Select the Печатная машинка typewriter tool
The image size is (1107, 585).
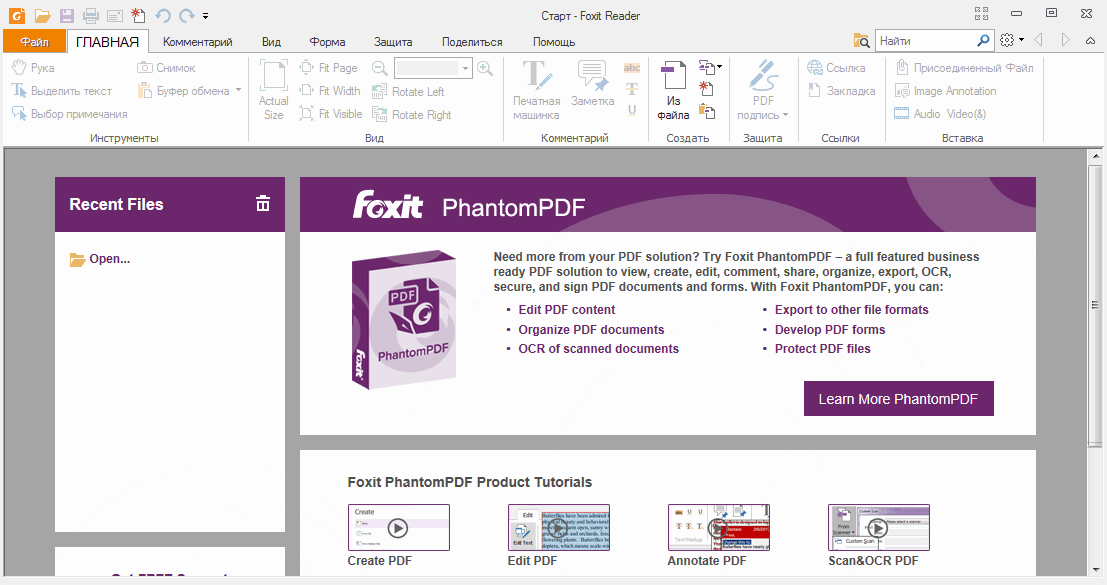[x=536, y=90]
